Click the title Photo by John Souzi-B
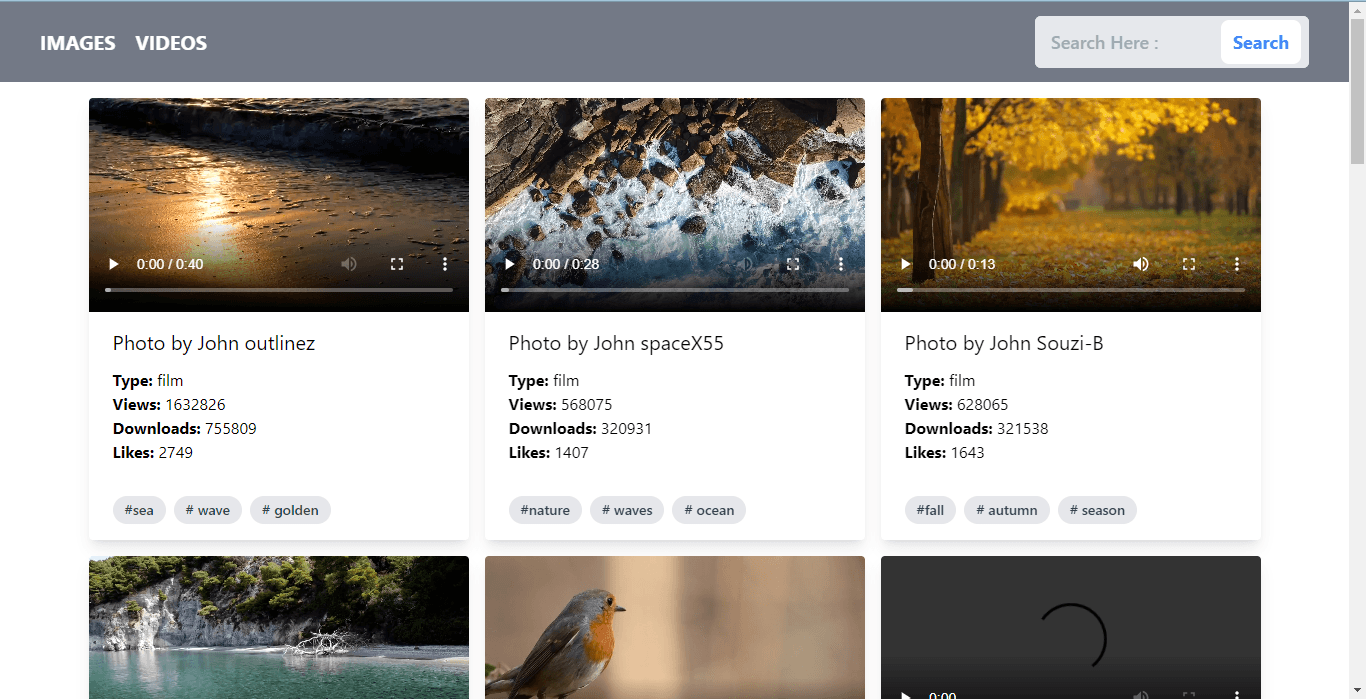The height and width of the screenshot is (699, 1366). [1004, 343]
